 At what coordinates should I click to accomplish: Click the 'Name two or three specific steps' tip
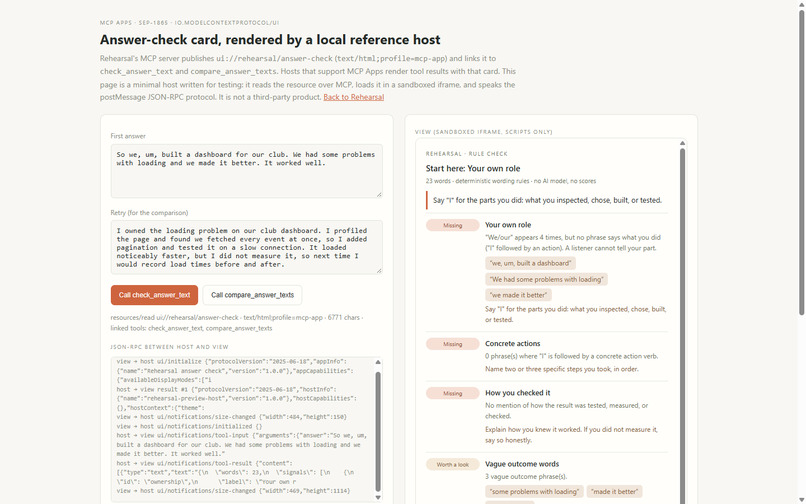[562, 369]
